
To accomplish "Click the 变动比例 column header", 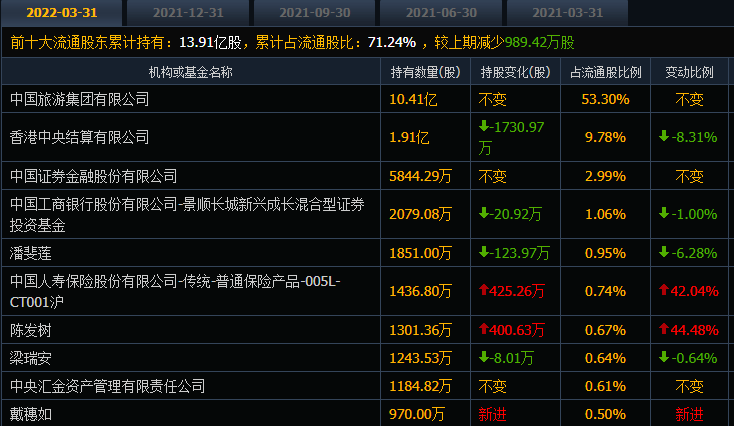I will [x=689, y=72].
